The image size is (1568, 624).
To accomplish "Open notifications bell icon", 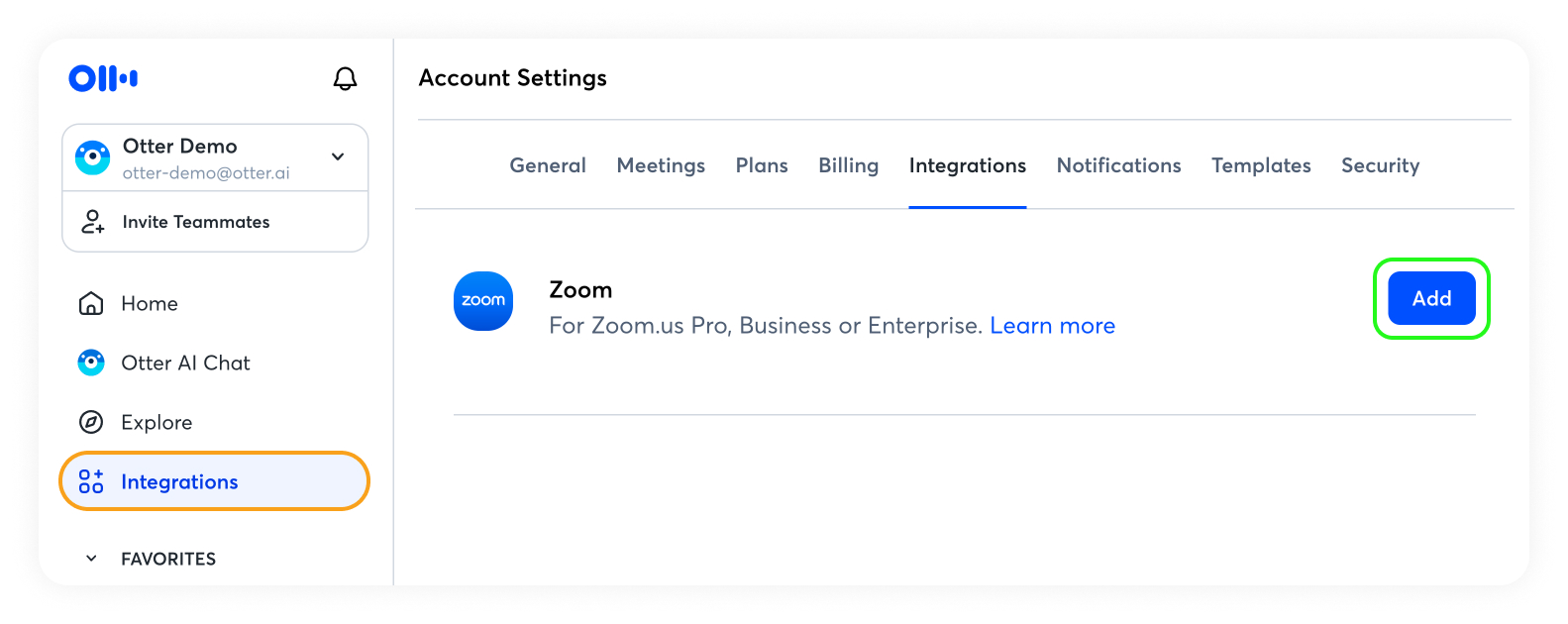I will (x=345, y=78).
